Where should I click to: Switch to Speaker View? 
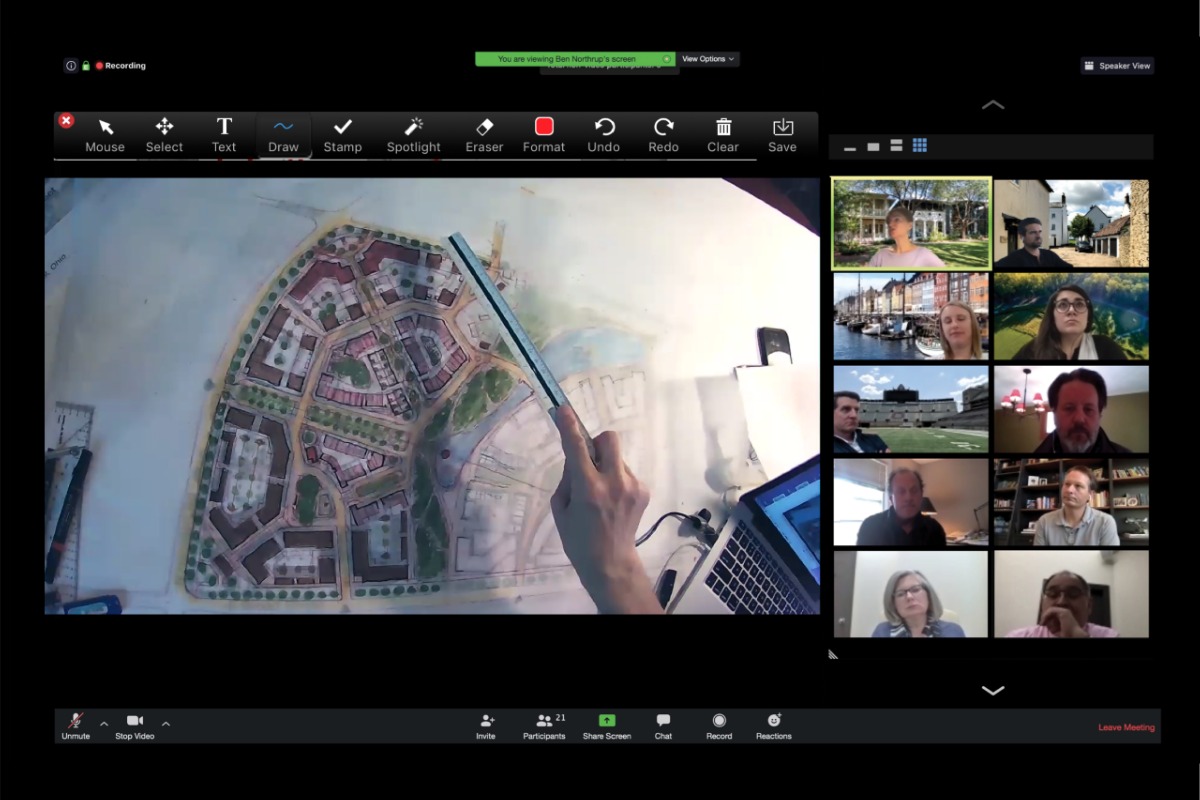coord(1117,66)
